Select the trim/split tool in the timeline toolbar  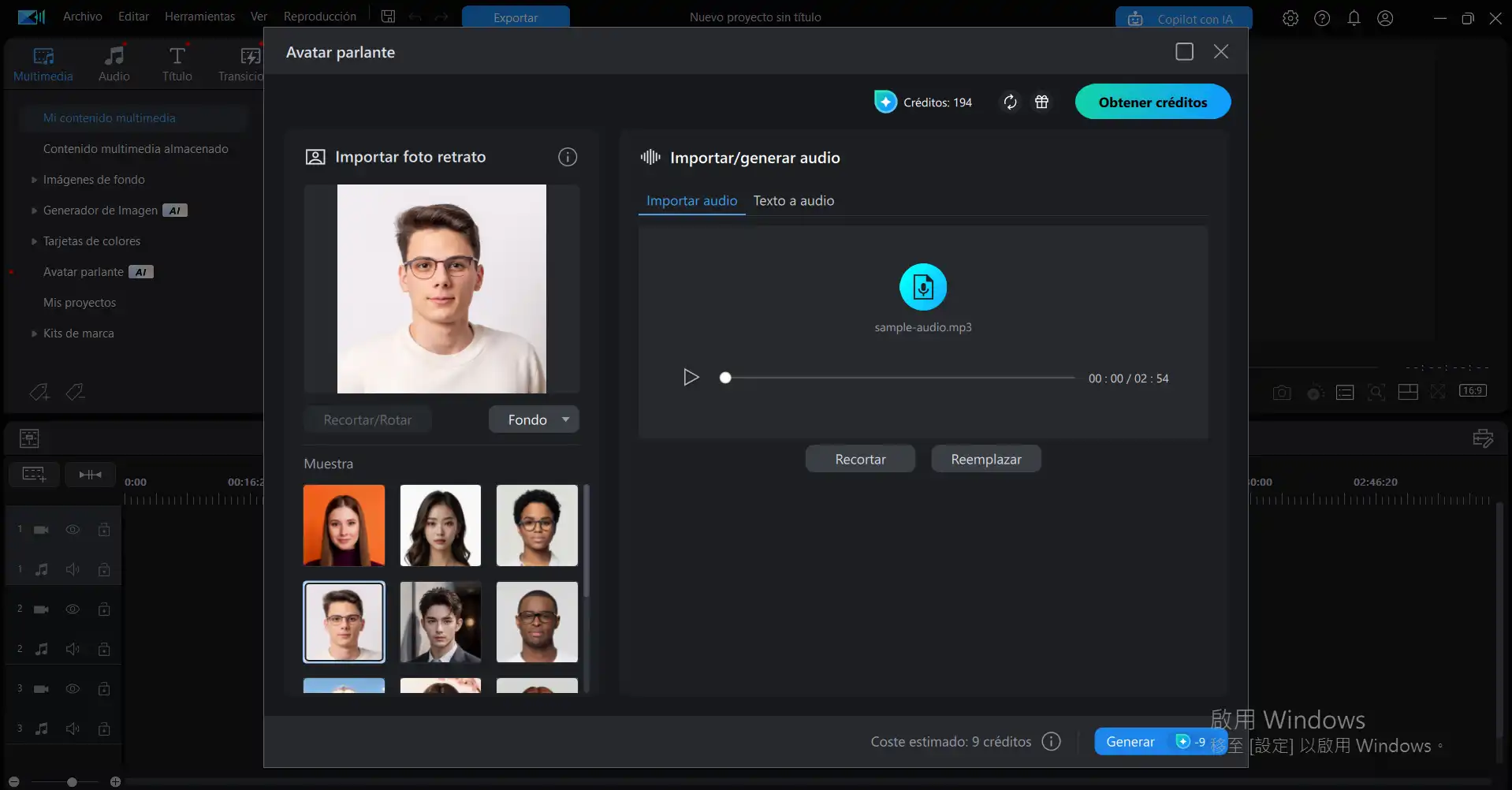tap(90, 474)
